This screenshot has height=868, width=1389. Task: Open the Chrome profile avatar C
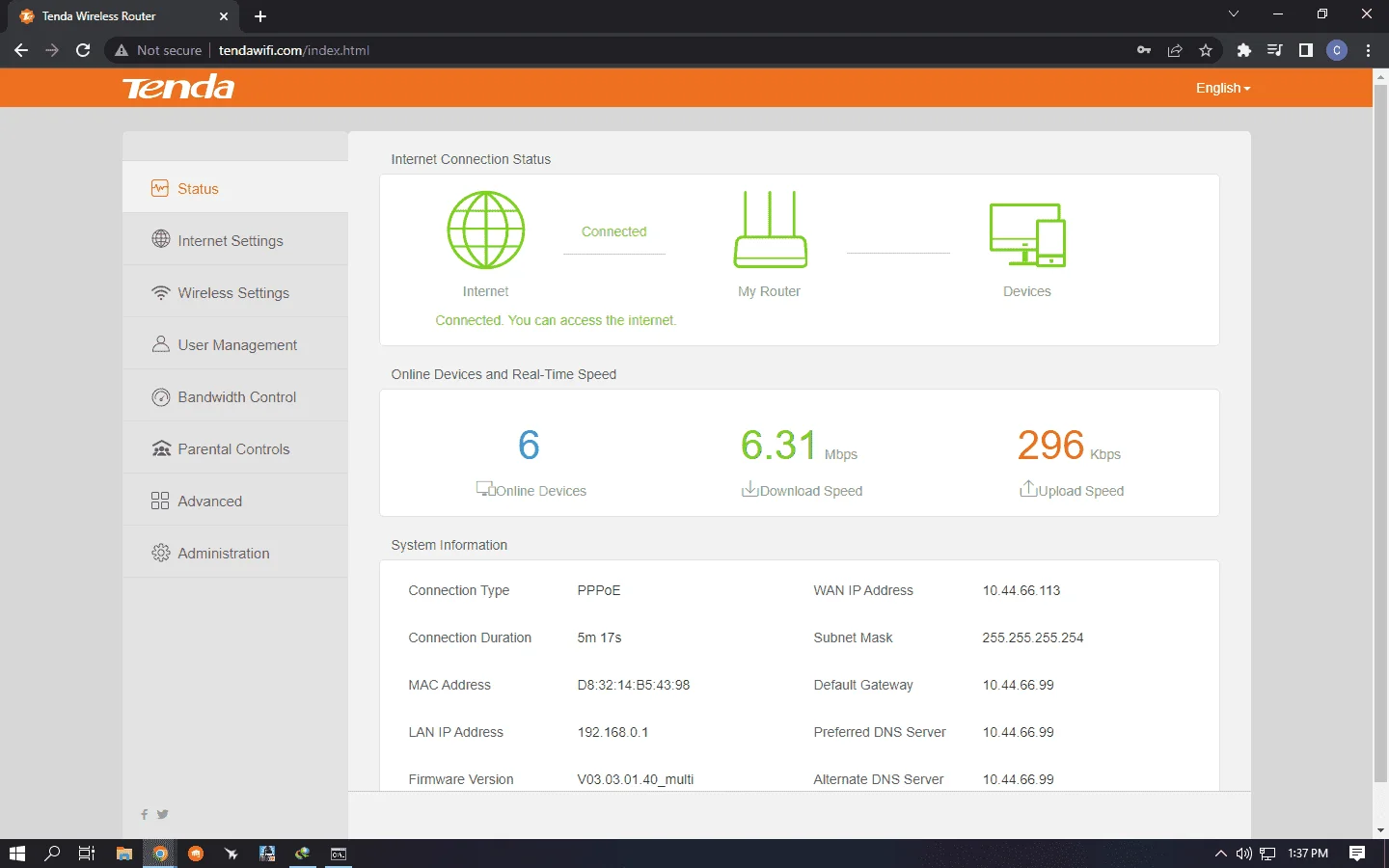click(x=1337, y=50)
